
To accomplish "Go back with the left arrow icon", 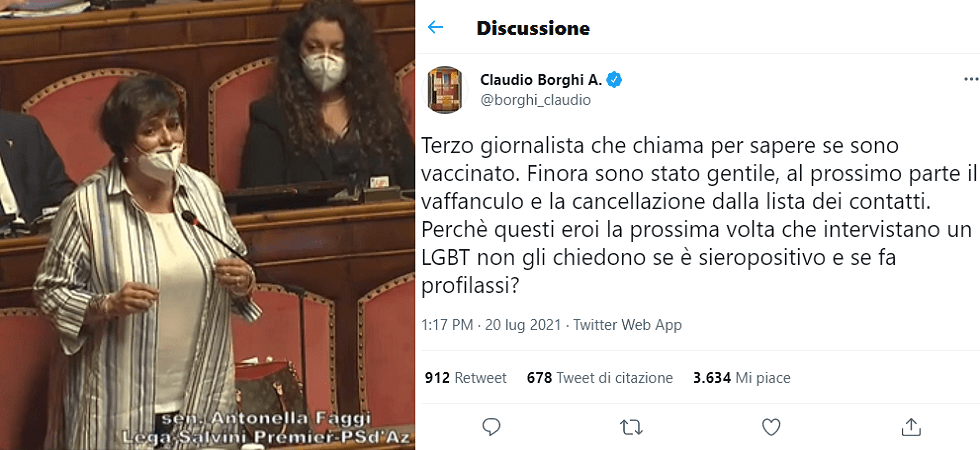I will 435,27.
